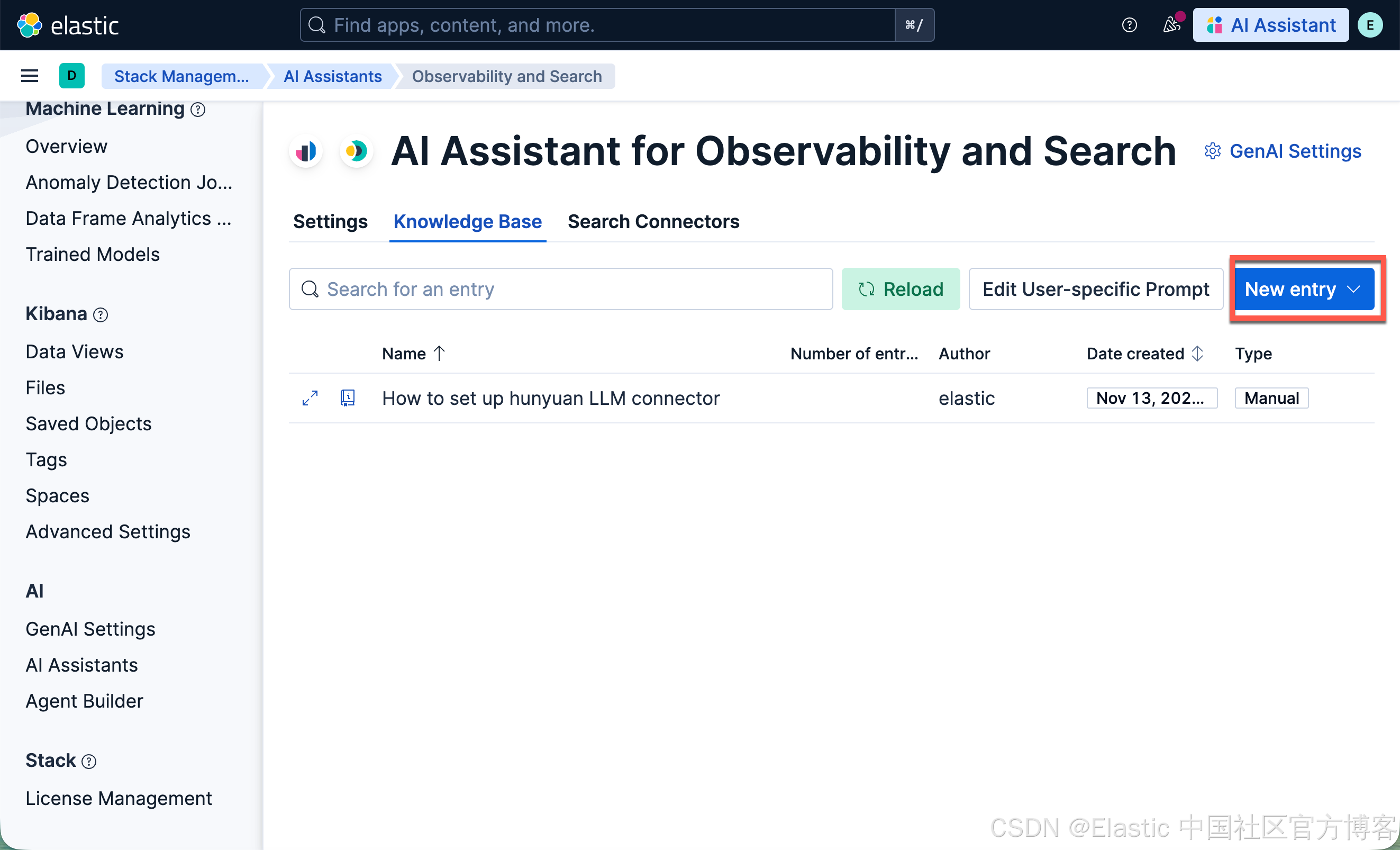Click the user avatar E
The width and height of the screenshot is (1400, 850).
(x=1370, y=25)
